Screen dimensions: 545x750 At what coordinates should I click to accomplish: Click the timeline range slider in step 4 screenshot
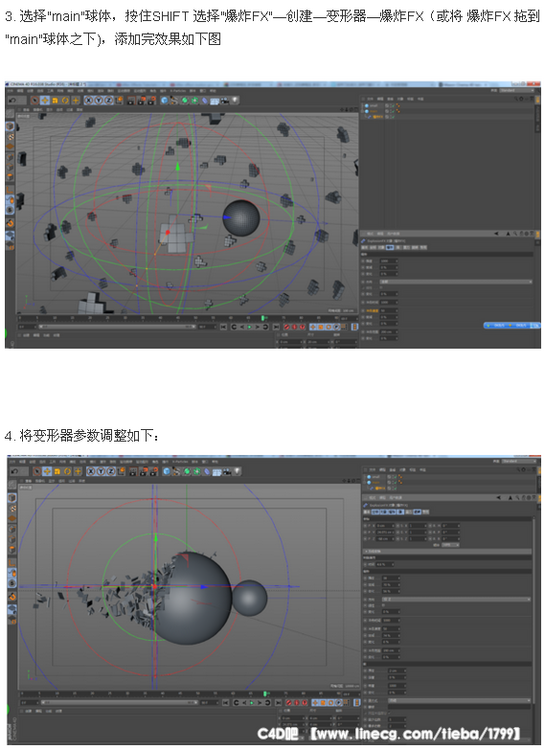pos(119,702)
